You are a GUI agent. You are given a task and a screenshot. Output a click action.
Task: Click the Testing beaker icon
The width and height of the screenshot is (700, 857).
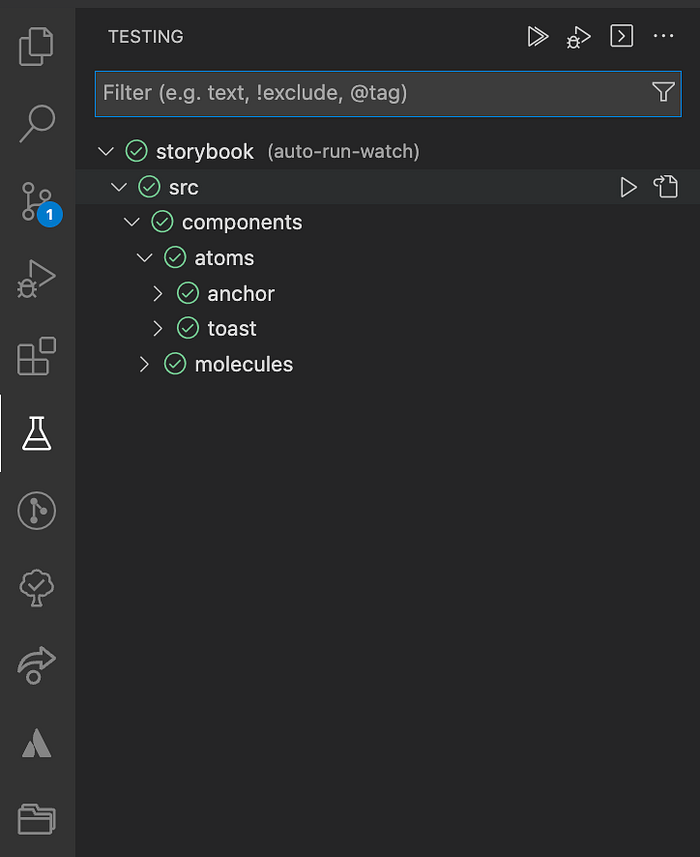(37, 433)
